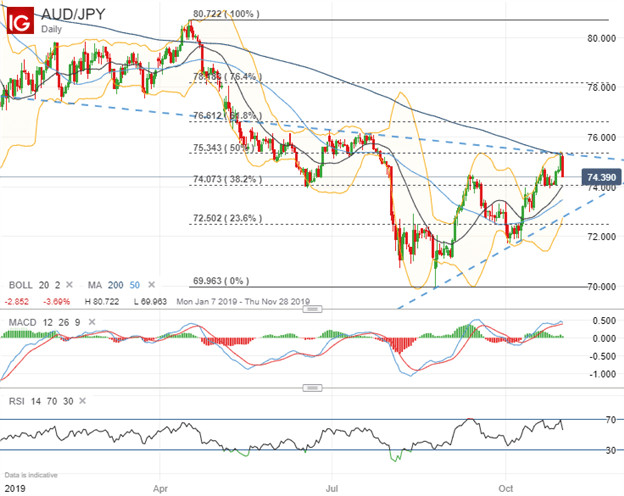The height and width of the screenshot is (496, 624).
Task: Click the IG logo icon
Action: [x=20, y=21]
